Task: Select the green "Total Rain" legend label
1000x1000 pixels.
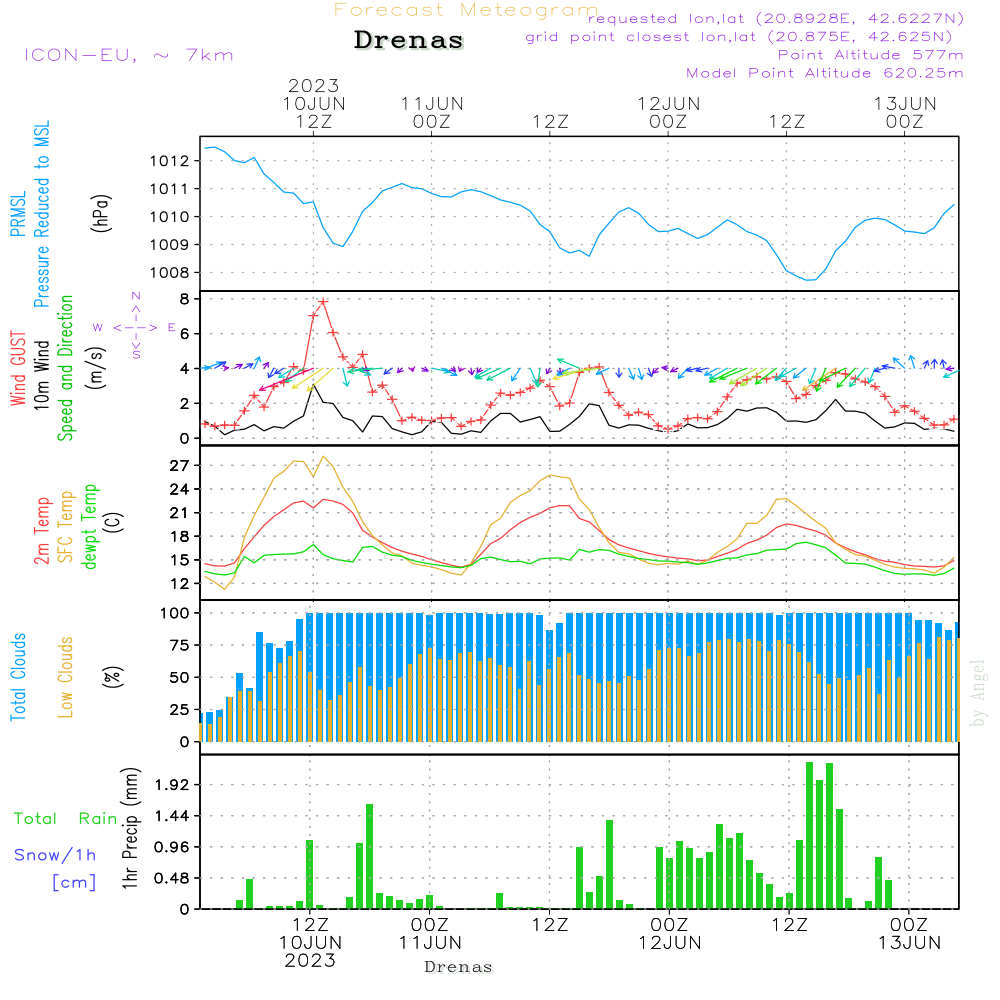Action: pyautogui.click(x=65, y=818)
